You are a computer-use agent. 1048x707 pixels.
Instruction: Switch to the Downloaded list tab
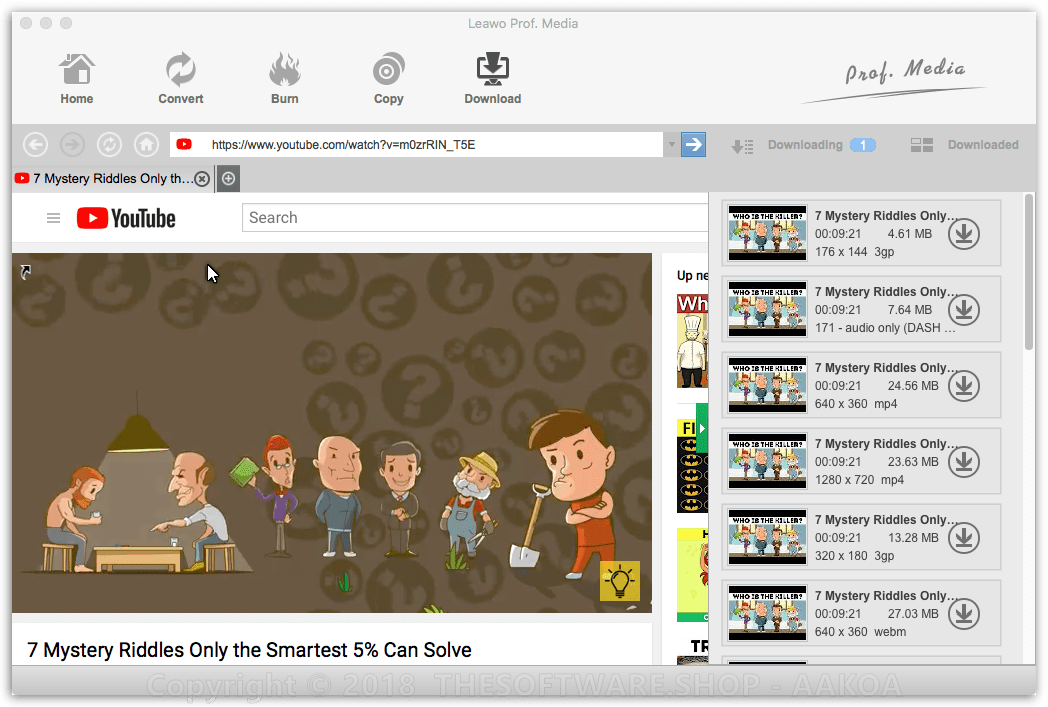965,145
